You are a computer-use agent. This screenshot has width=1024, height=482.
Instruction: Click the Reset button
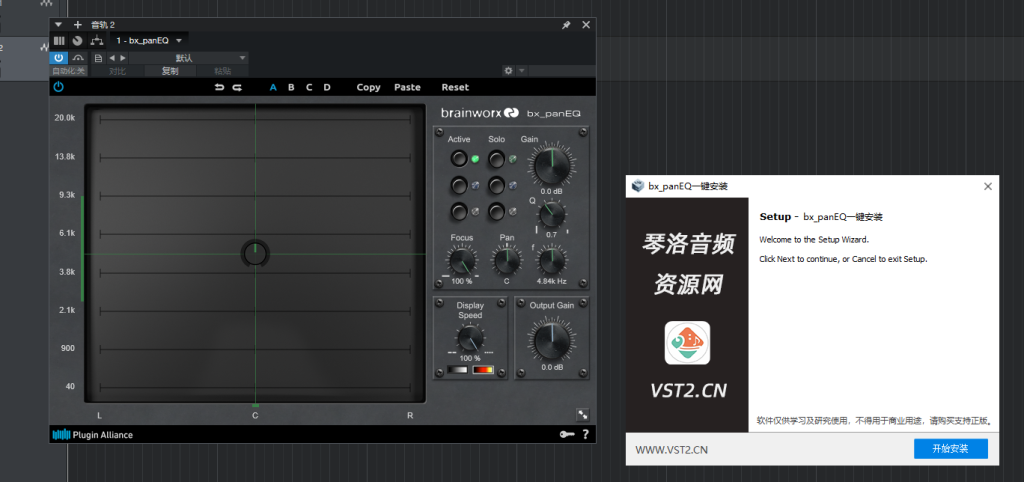click(455, 87)
